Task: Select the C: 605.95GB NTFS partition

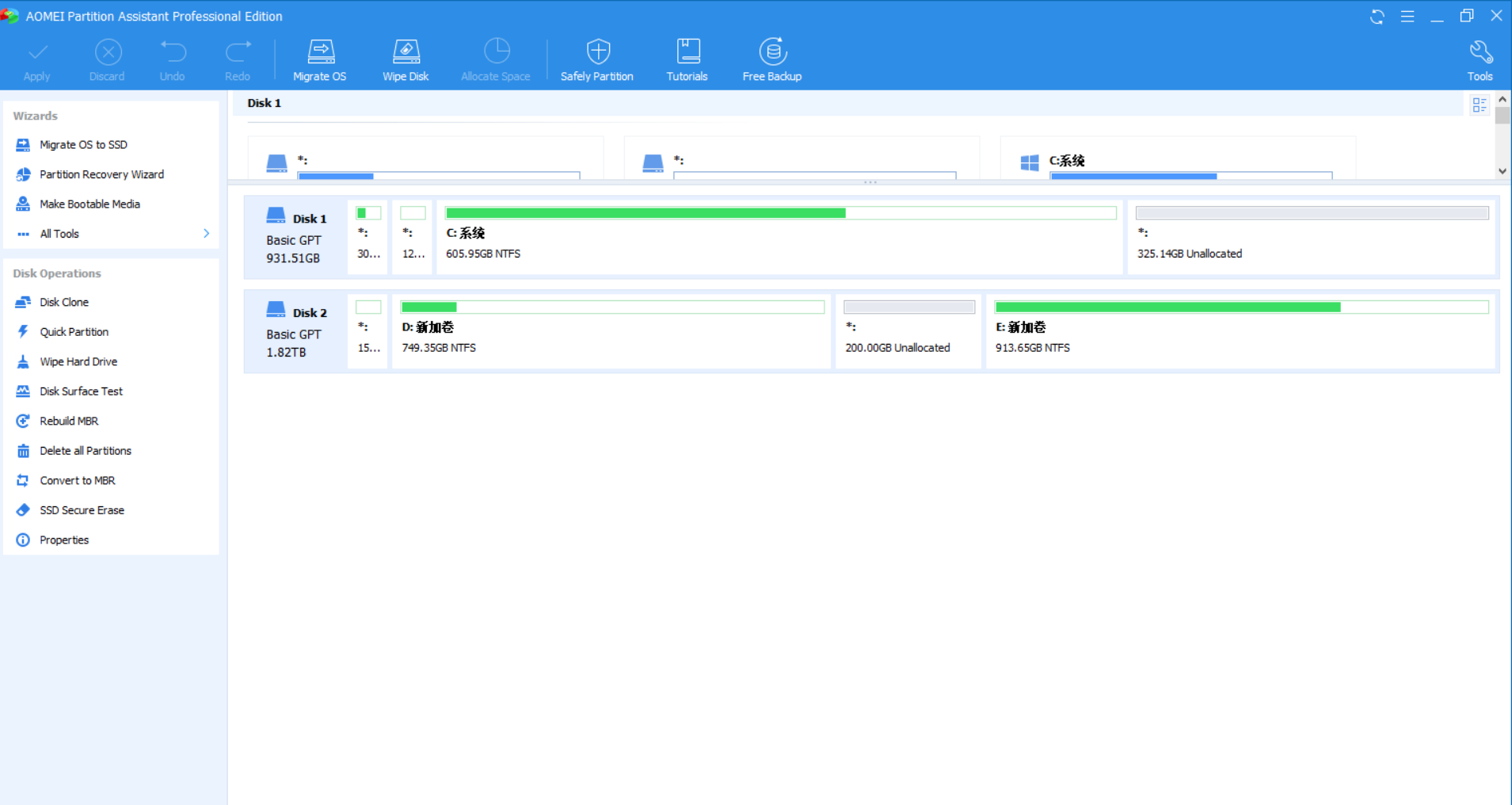Action: pyautogui.click(x=779, y=237)
